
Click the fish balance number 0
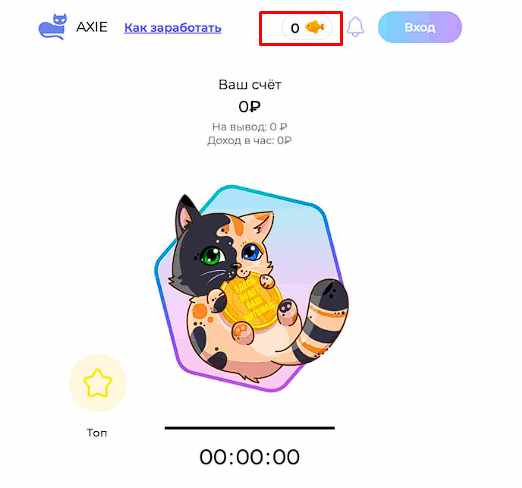[295, 28]
